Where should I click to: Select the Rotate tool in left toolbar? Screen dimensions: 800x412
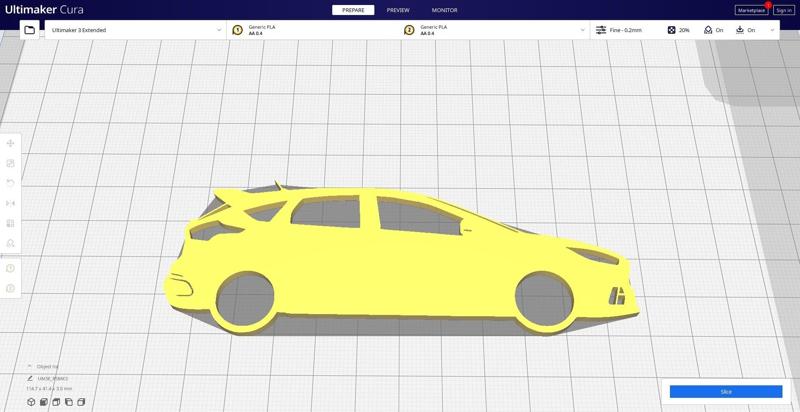click(x=10, y=183)
